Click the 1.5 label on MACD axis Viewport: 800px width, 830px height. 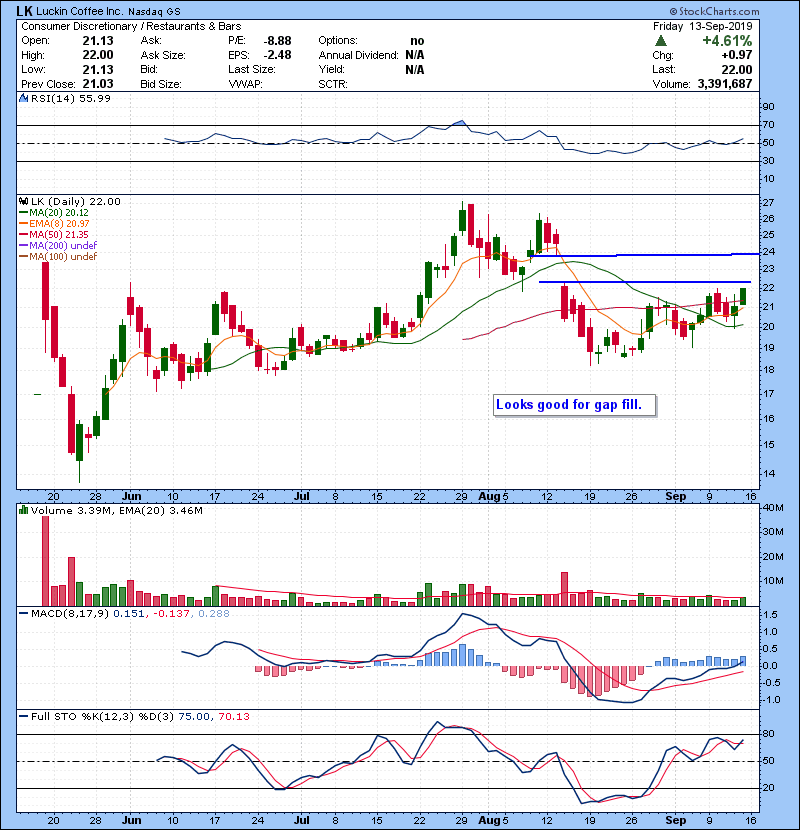pyautogui.click(x=770, y=615)
